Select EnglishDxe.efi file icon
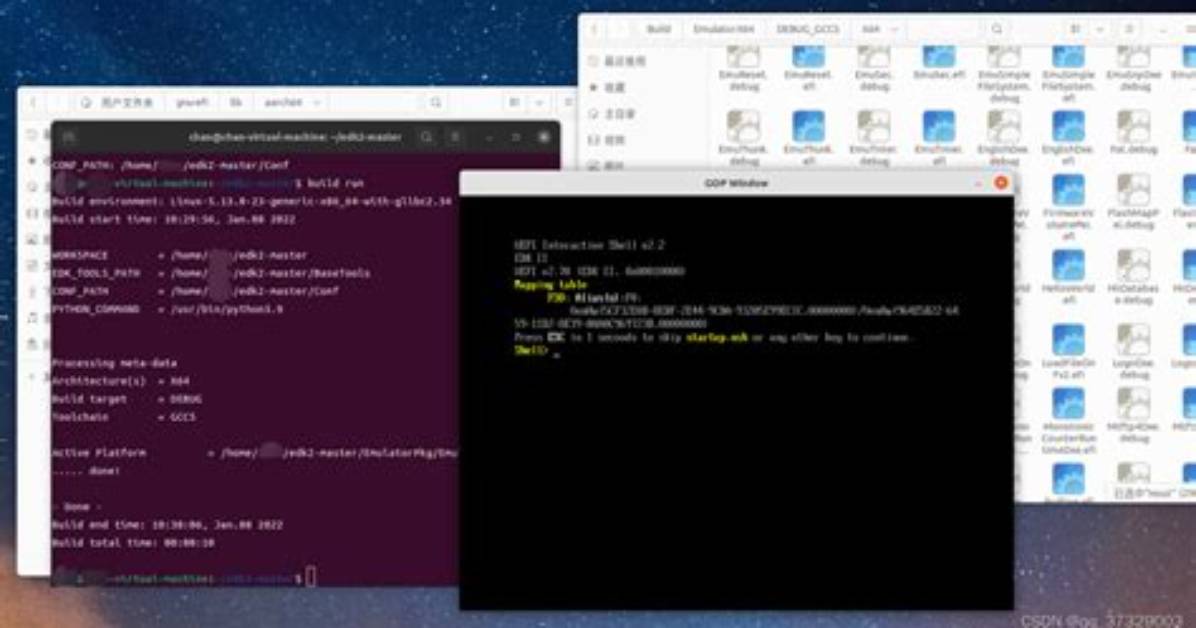The height and width of the screenshot is (628, 1196). coord(1068,126)
